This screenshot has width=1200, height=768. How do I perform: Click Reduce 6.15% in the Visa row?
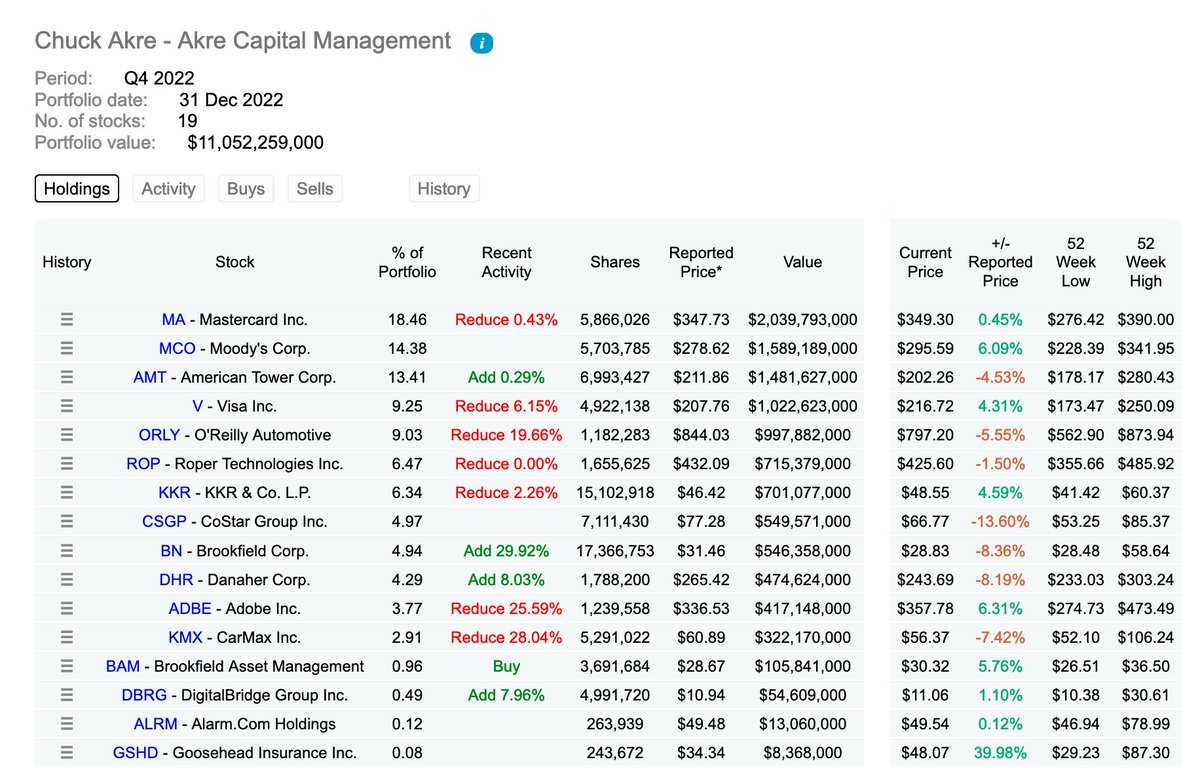506,407
